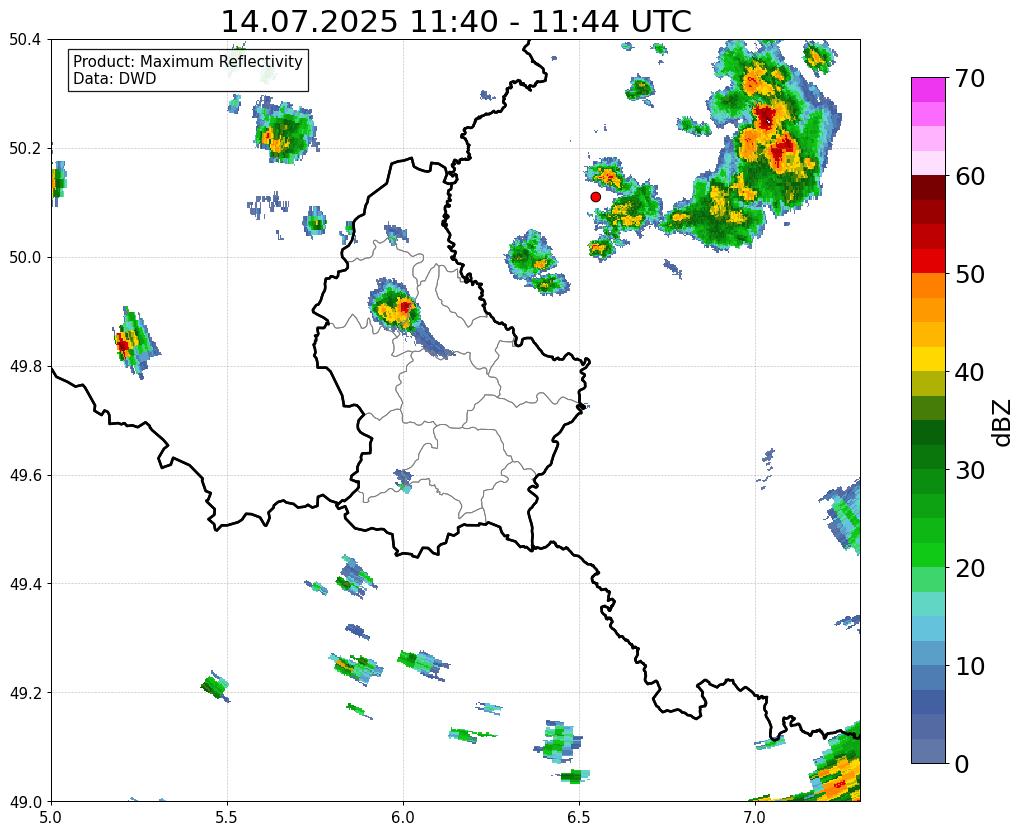This screenshot has width=1023, height=834.
Task: Click the '49.2' latitude axis label
Action: click(x=25, y=693)
